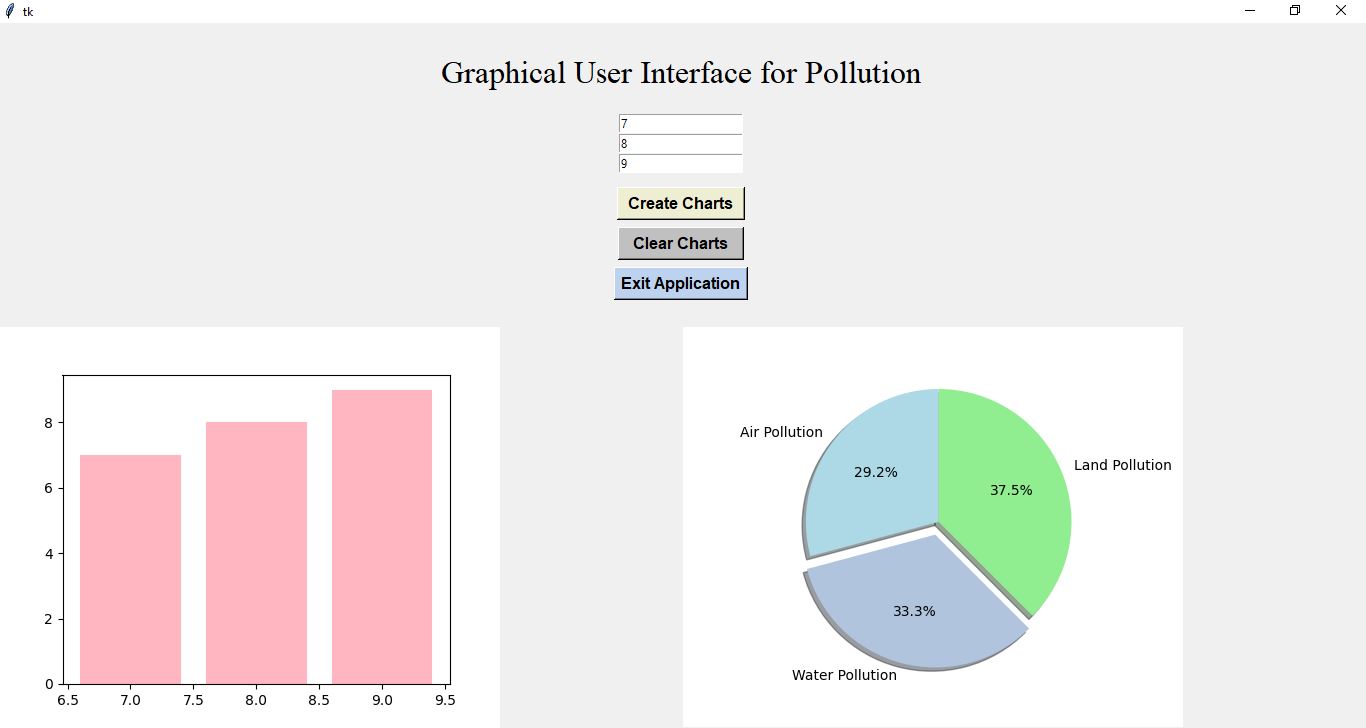
Task: Click the Exit Application button
Action: click(x=681, y=283)
